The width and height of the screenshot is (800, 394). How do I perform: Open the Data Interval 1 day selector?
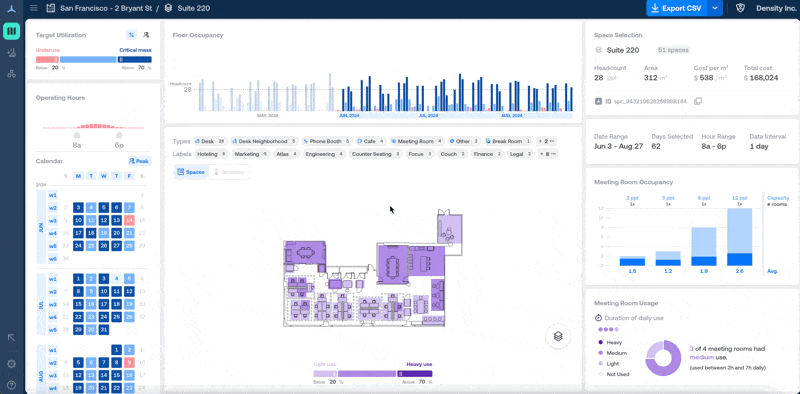click(758, 146)
